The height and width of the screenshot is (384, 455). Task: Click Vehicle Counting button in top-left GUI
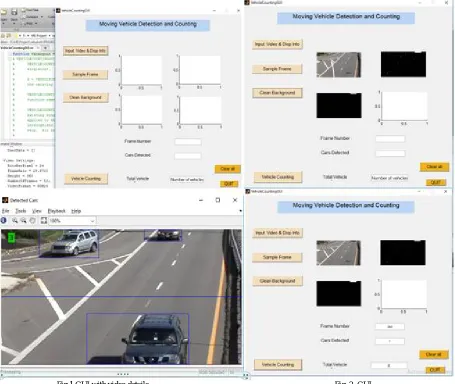(x=86, y=179)
